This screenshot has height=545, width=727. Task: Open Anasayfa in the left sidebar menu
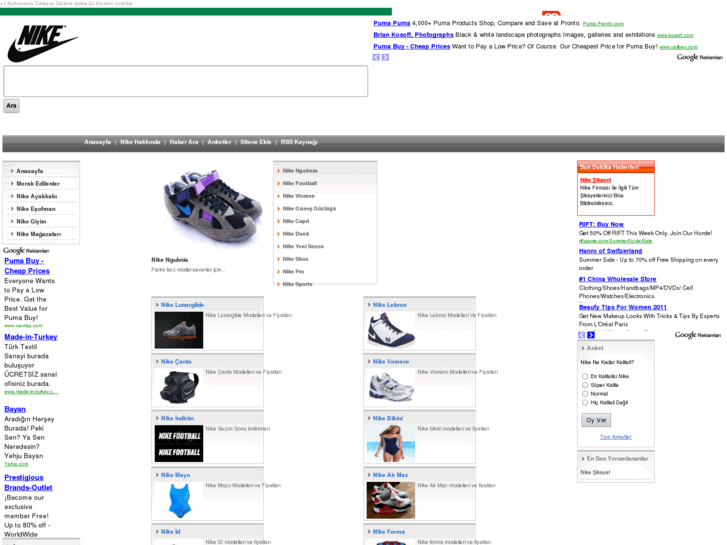click(x=30, y=171)
